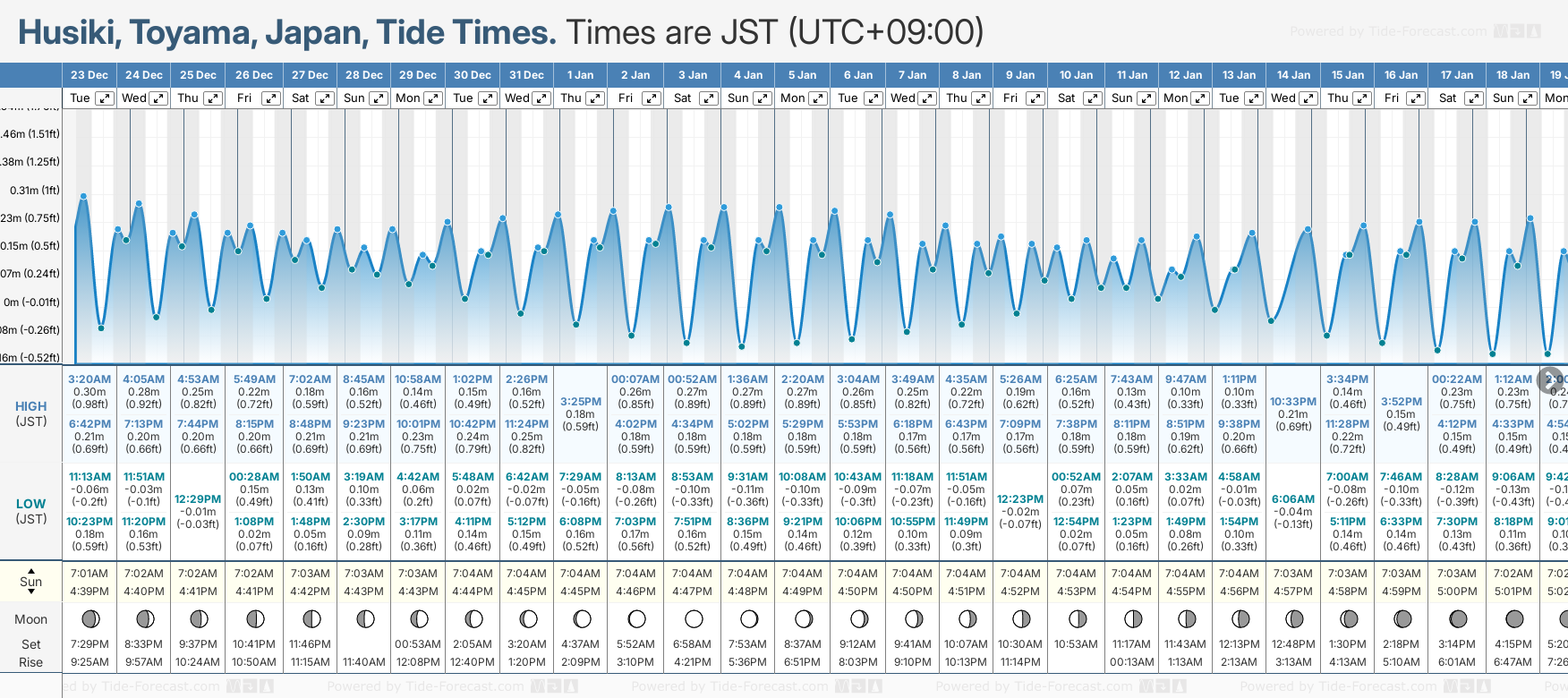The image size is (1568, 698).
Task: Click the moon phase icon for 18 Jan
Action: click(1514, 618)
